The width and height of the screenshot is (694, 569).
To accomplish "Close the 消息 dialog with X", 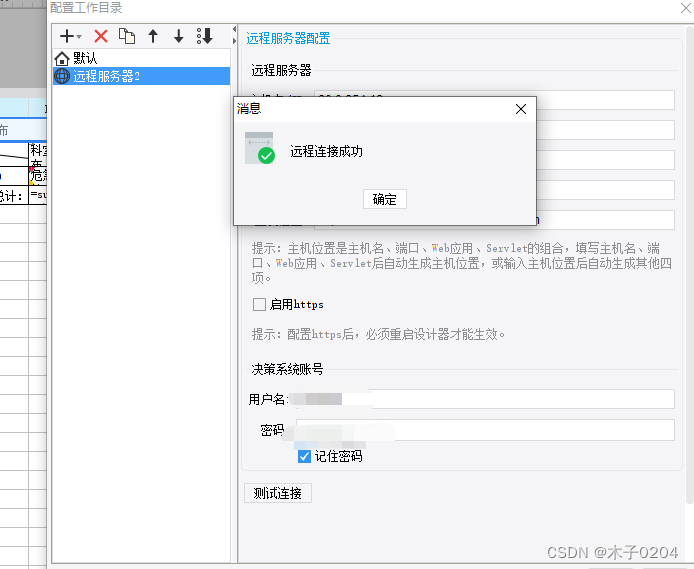I will point(521,109).
